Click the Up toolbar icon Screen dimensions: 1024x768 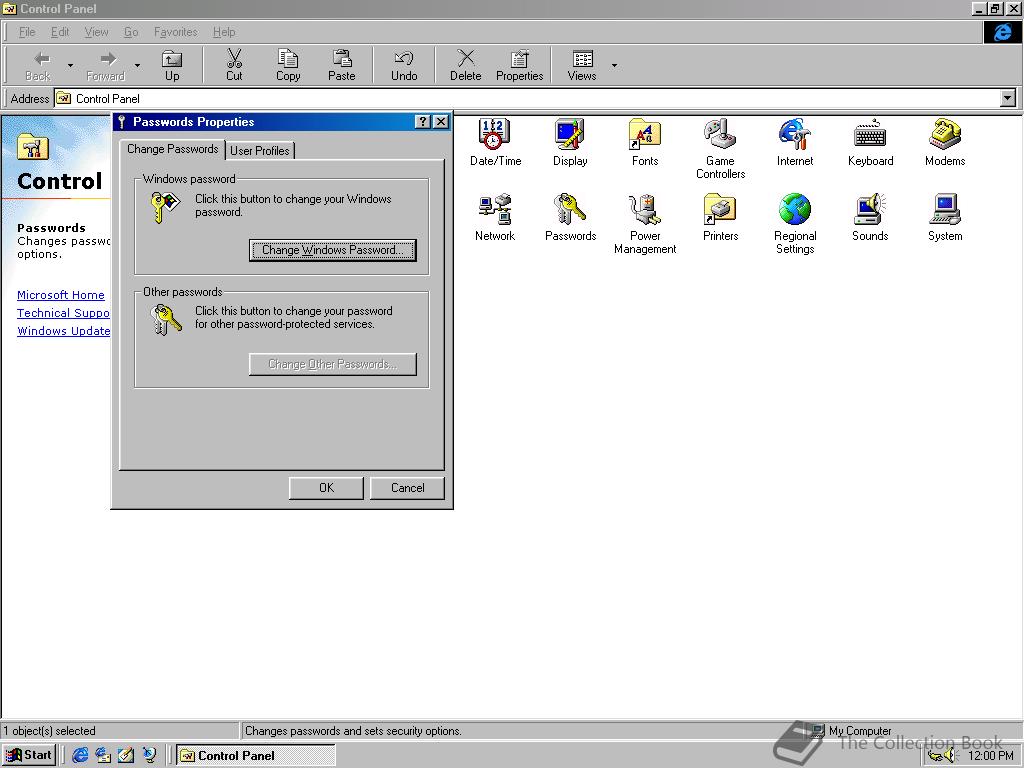172,62
